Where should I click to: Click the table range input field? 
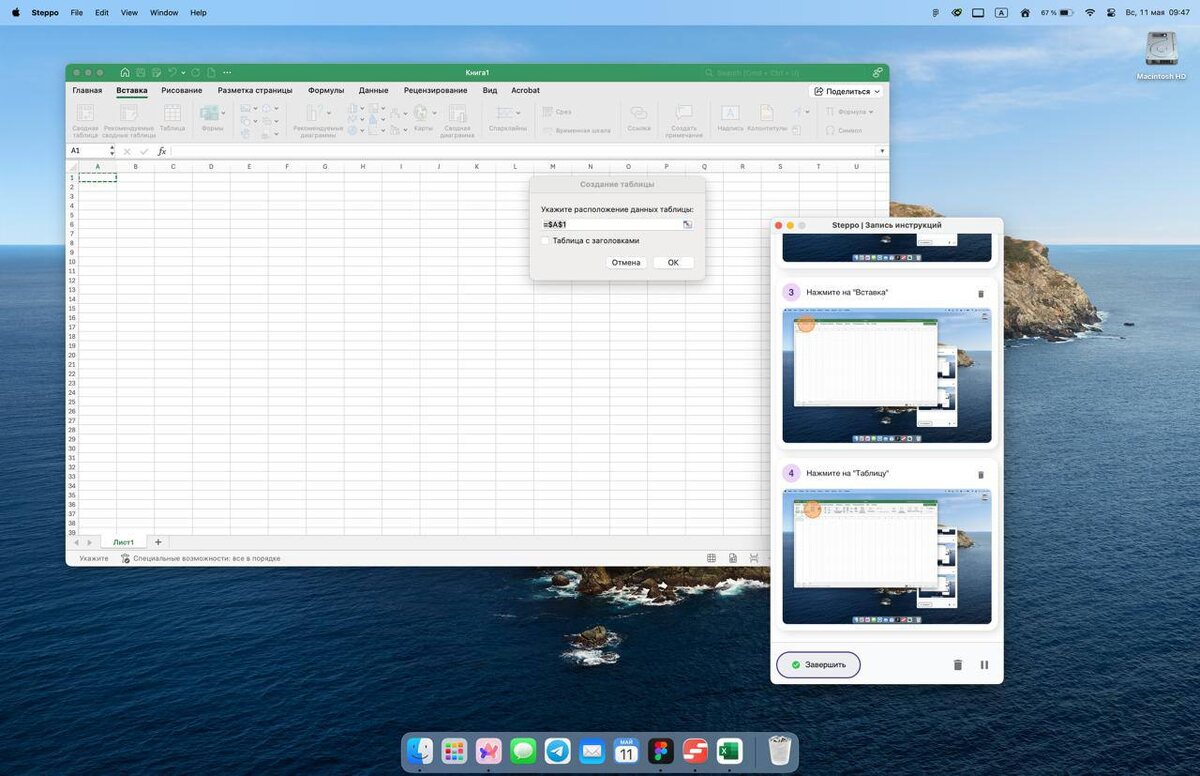610,224
